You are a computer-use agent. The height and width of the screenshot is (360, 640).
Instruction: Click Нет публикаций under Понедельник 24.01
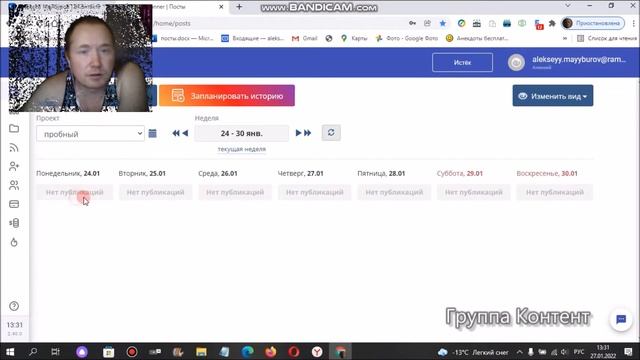[x=75, y=192]
